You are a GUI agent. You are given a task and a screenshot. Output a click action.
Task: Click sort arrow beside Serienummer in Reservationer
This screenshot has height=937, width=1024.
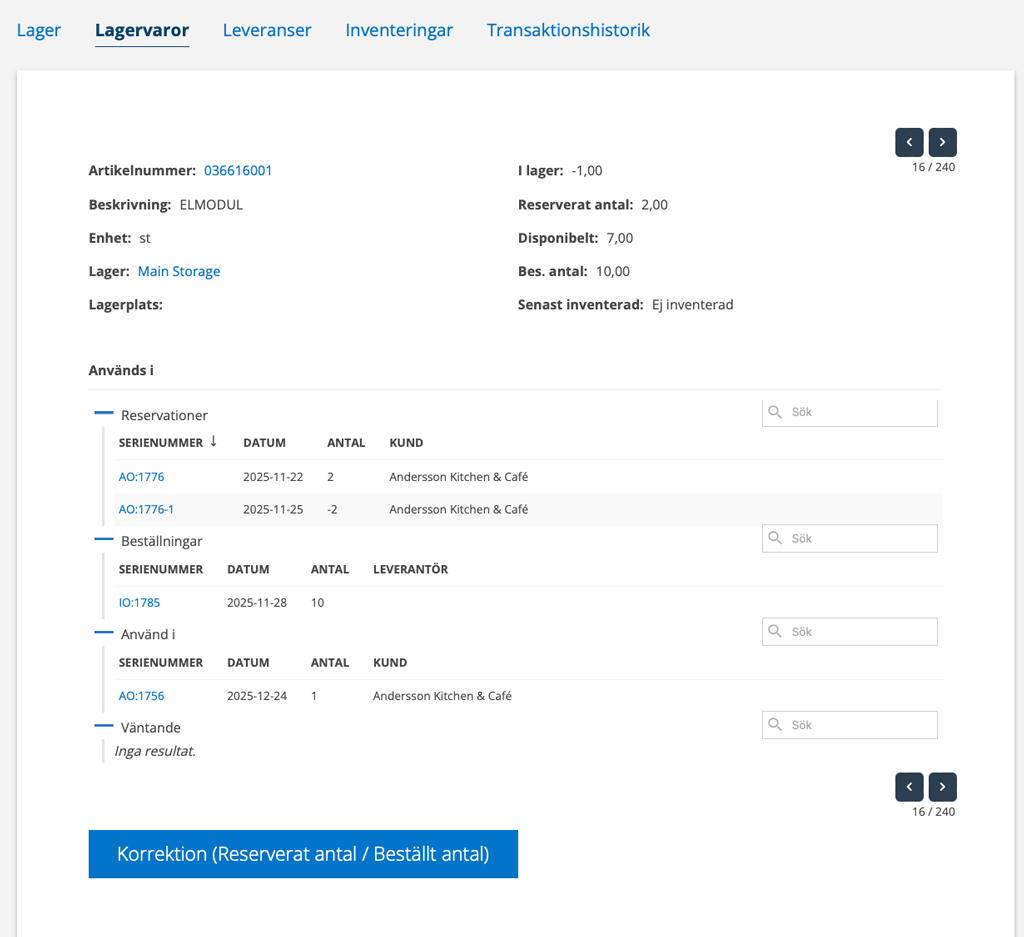tap(213, 442)
